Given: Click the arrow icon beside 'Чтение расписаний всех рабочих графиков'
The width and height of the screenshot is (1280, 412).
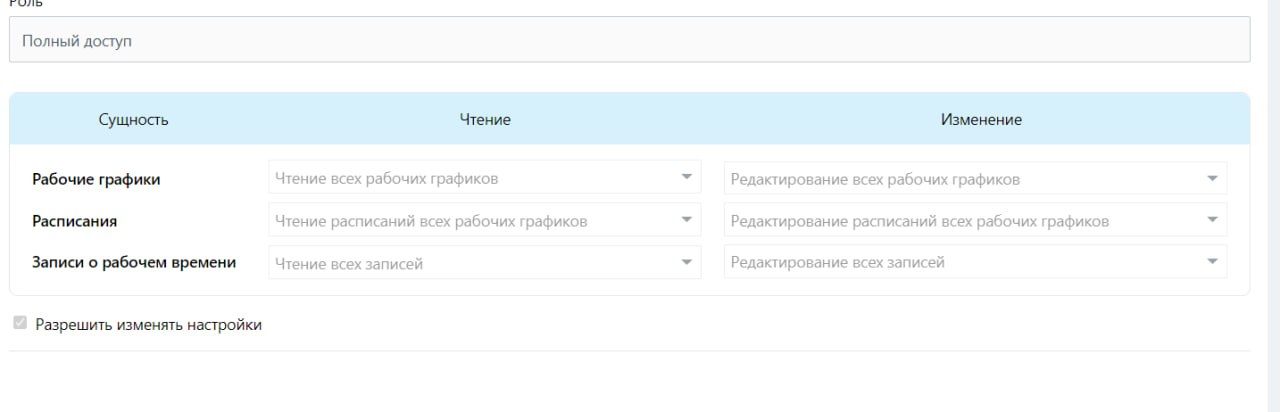Looking at the screenshot, I should pos(686,219).
